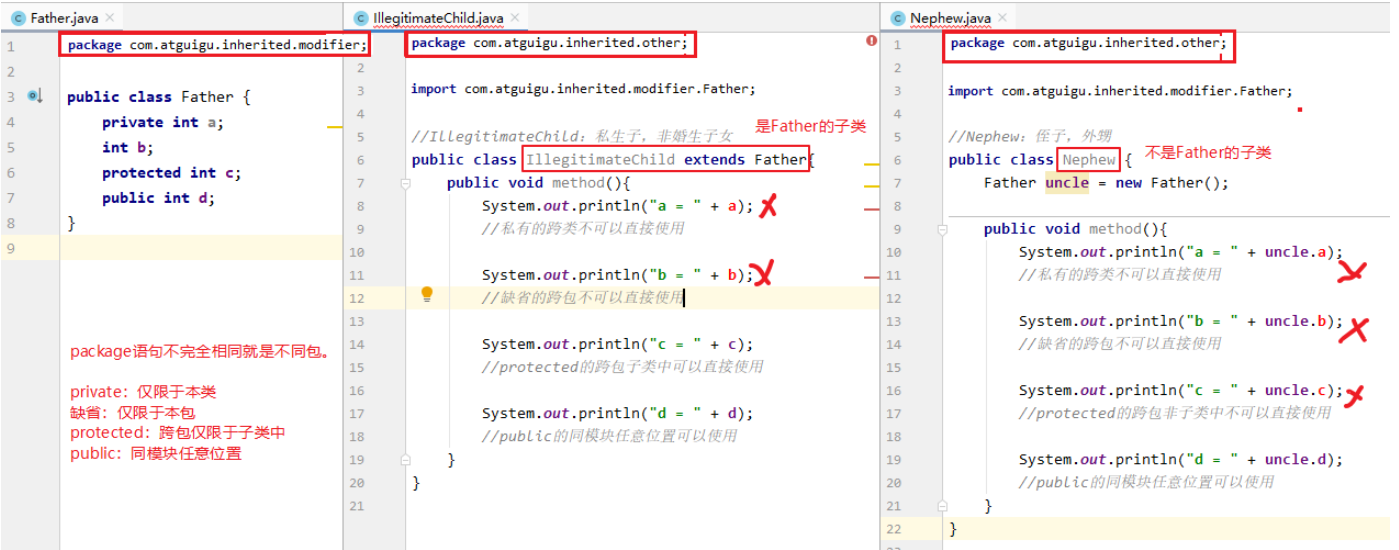
Task: Close the Nephew.java tab
Action: coord(1003,18)
